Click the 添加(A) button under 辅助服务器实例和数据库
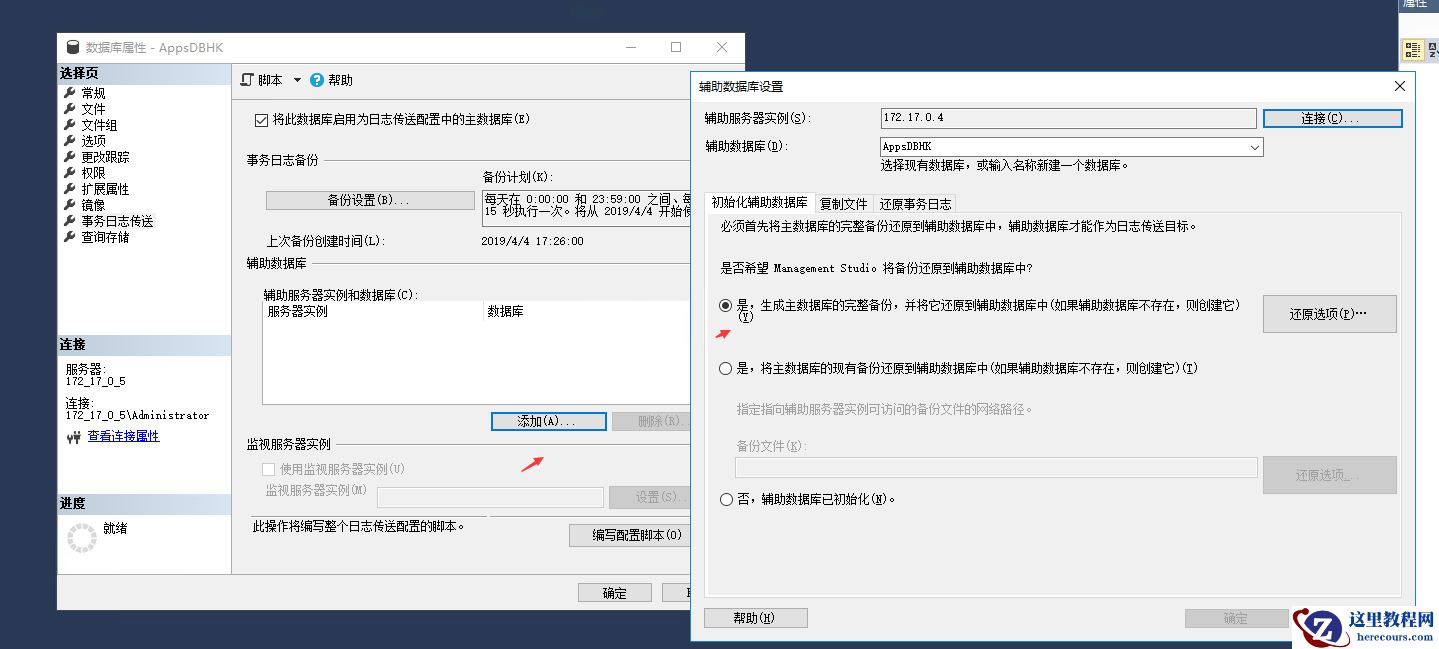 point(548,421)
